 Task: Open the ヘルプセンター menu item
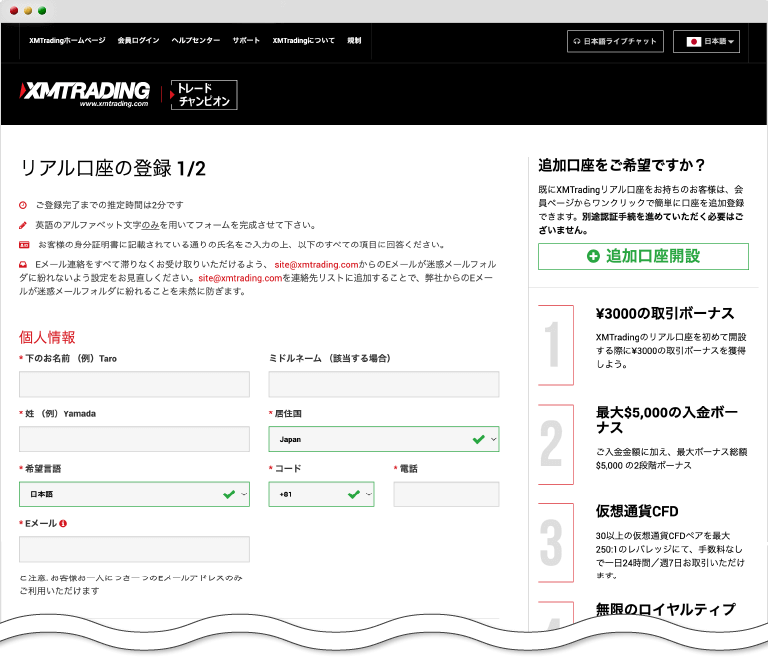point(195,41)
